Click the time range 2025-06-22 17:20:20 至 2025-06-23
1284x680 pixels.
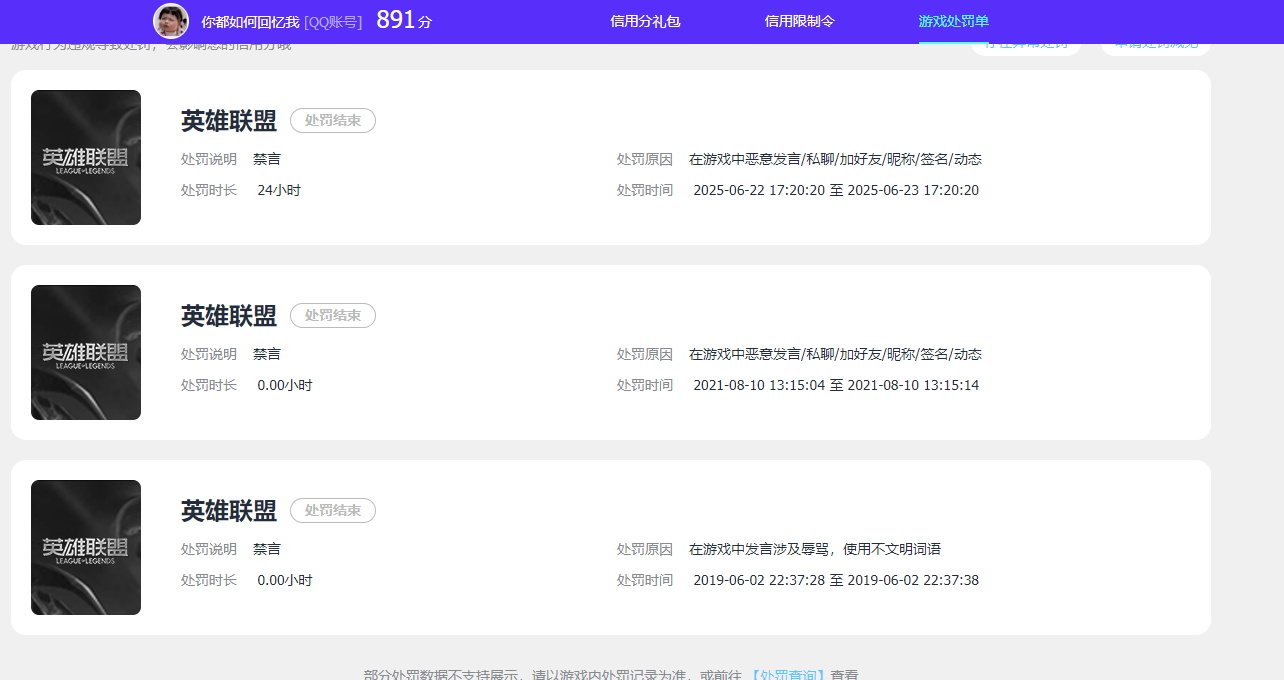pyautogui.click(x=836, y=190)
